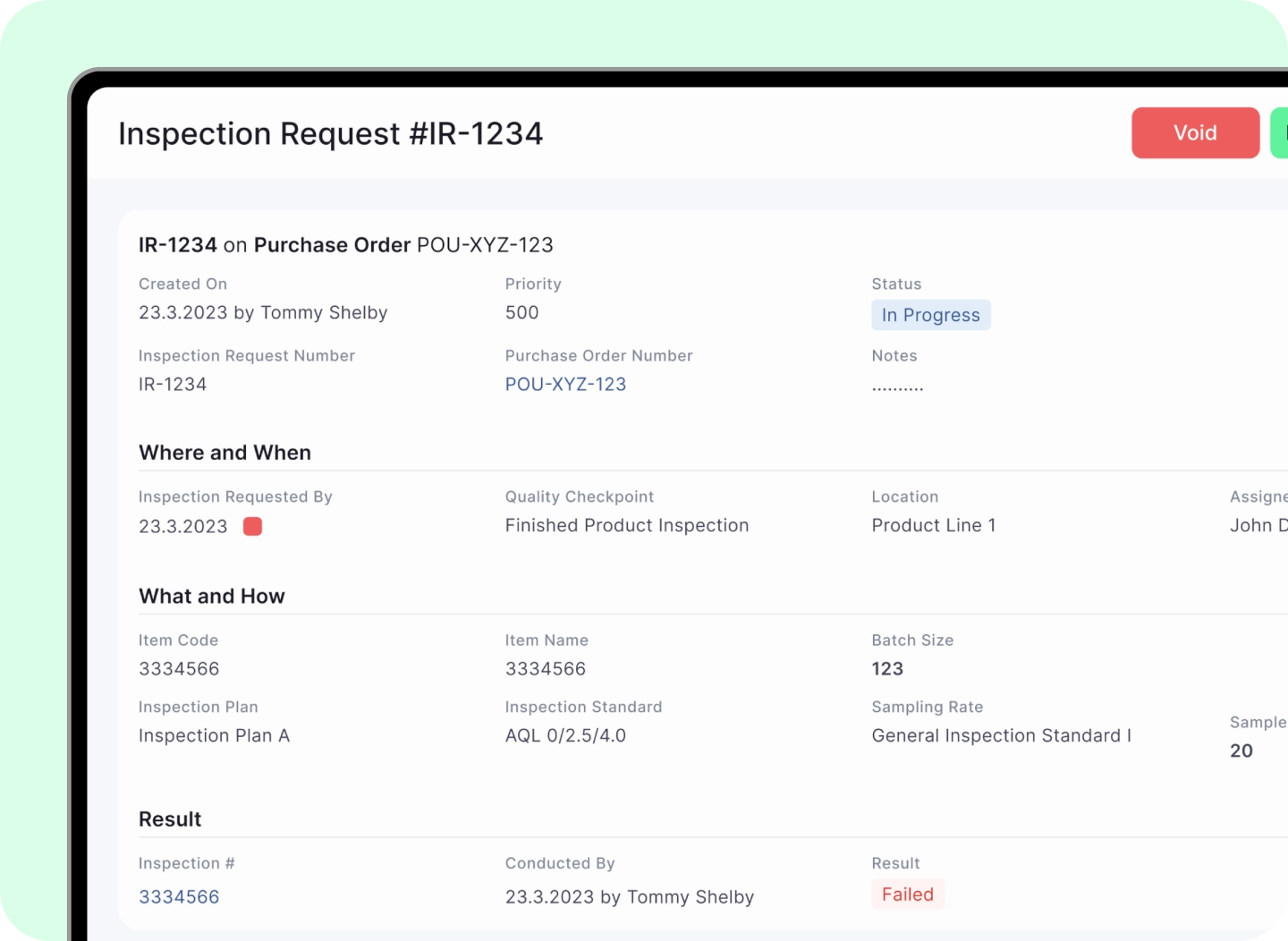The width and height of the screenshot is (1288, 941).
Task: Click the Batch Size value 123
Action: 885,668
